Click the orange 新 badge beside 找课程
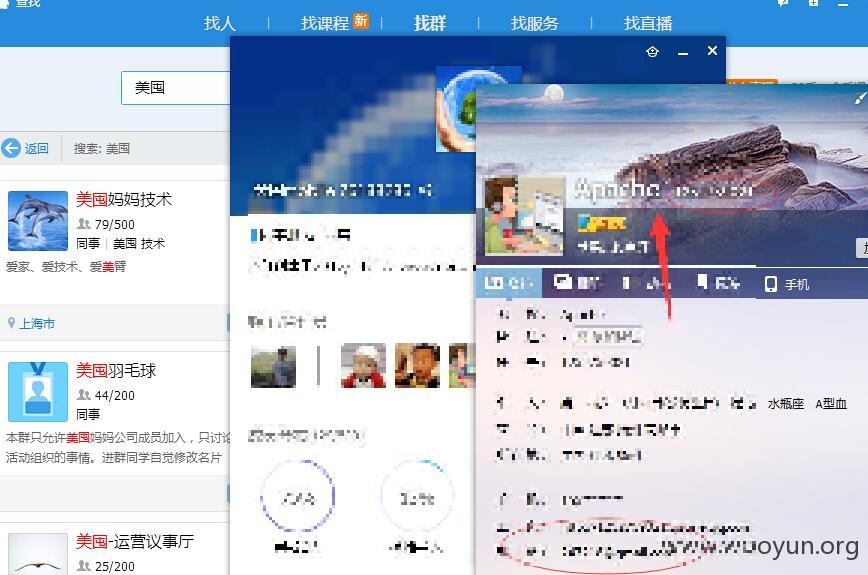The width and height of the screenshot is (868, 575). coord(361,20)
